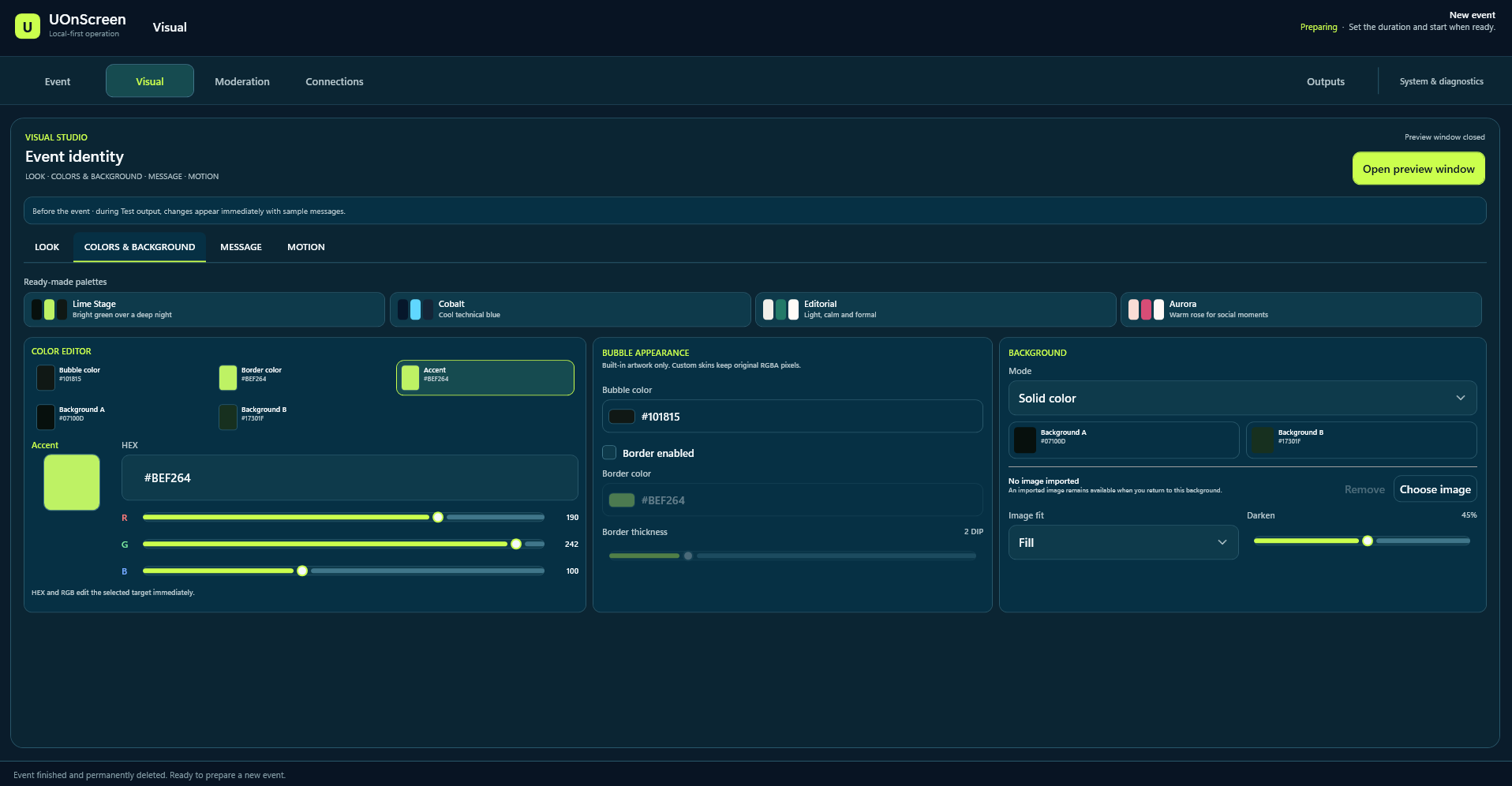Switch to the MOTION sub-tab
This screenshot has height=786, width=1512.
tap(306, 247)
